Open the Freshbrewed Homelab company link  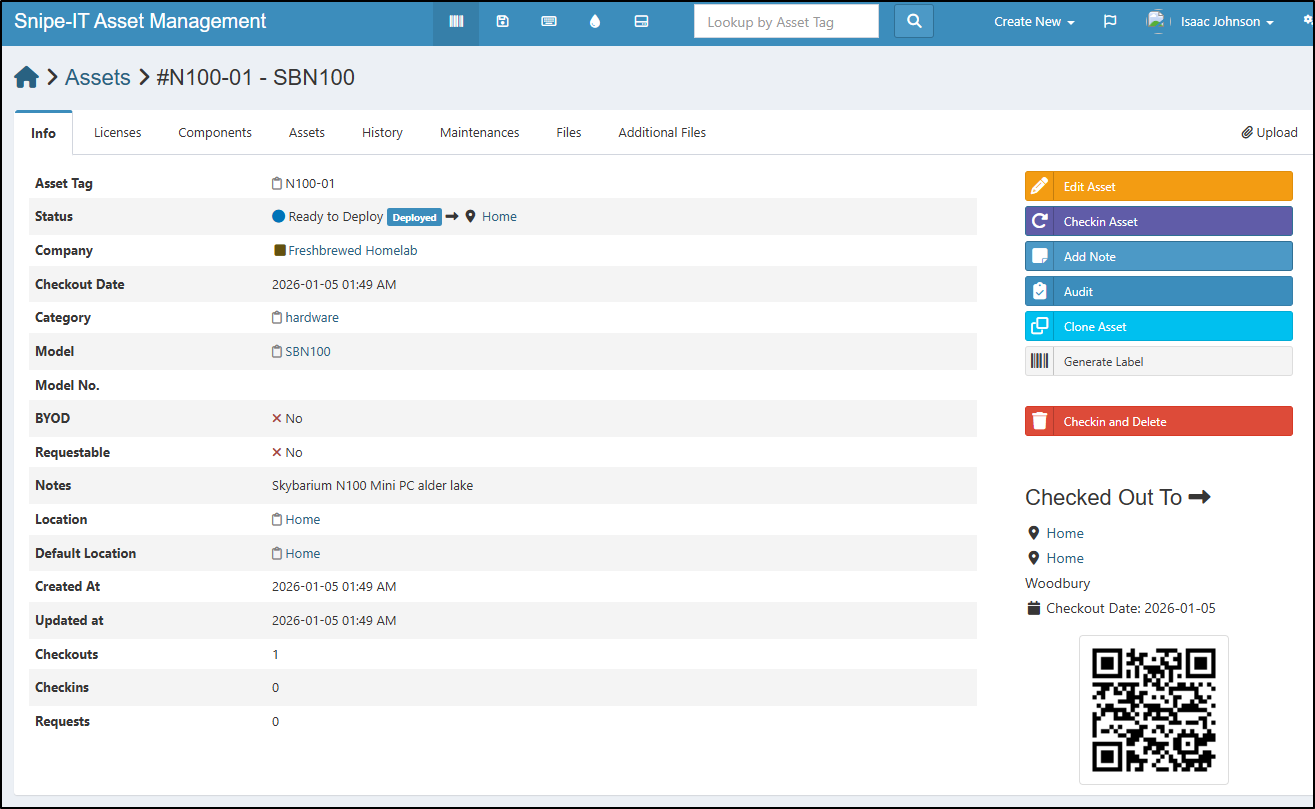(x=352, y=251)
